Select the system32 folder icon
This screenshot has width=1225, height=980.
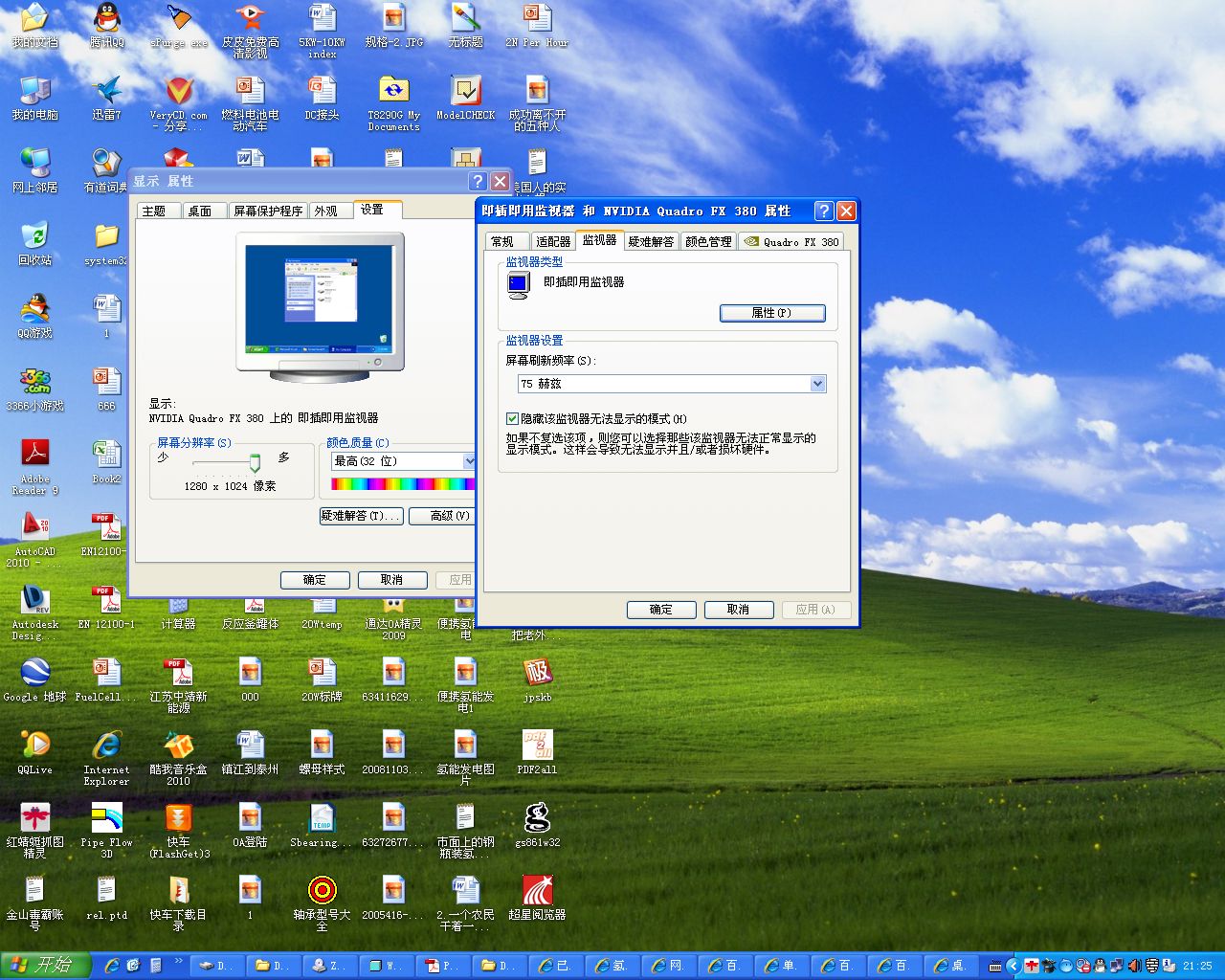pyautogui.click(x=106, y=243)
